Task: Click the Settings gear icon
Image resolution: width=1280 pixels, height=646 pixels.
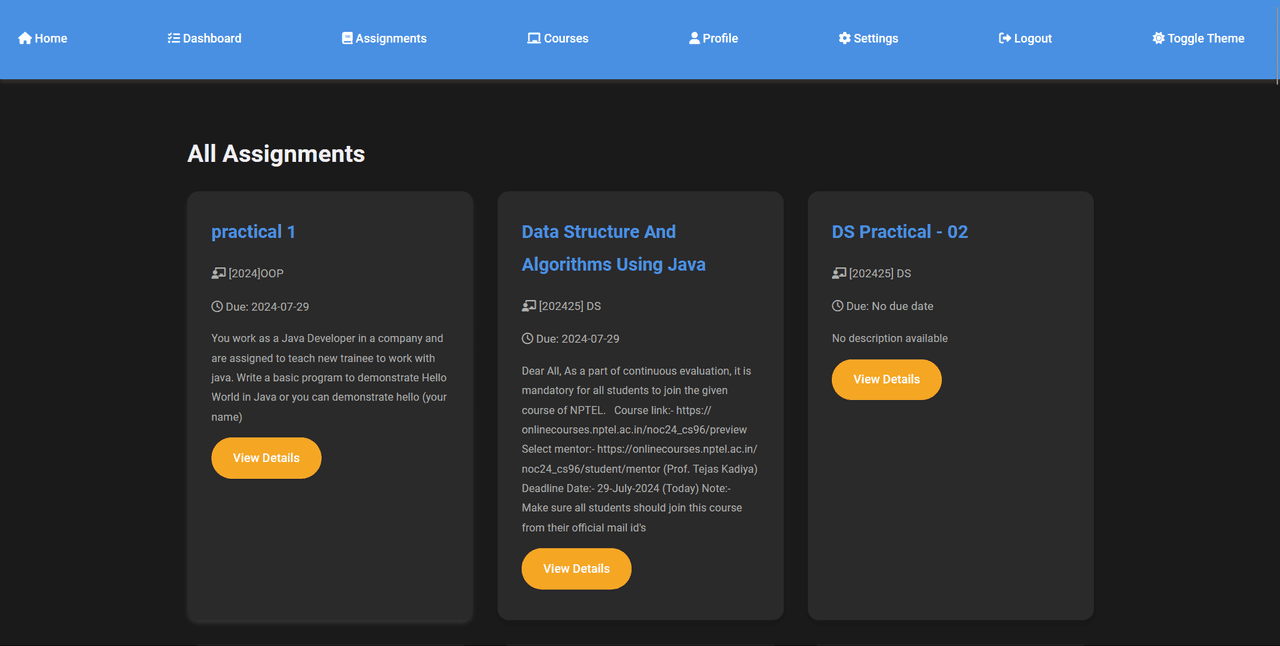Action: pyautogui.click(x=844, y=38)
